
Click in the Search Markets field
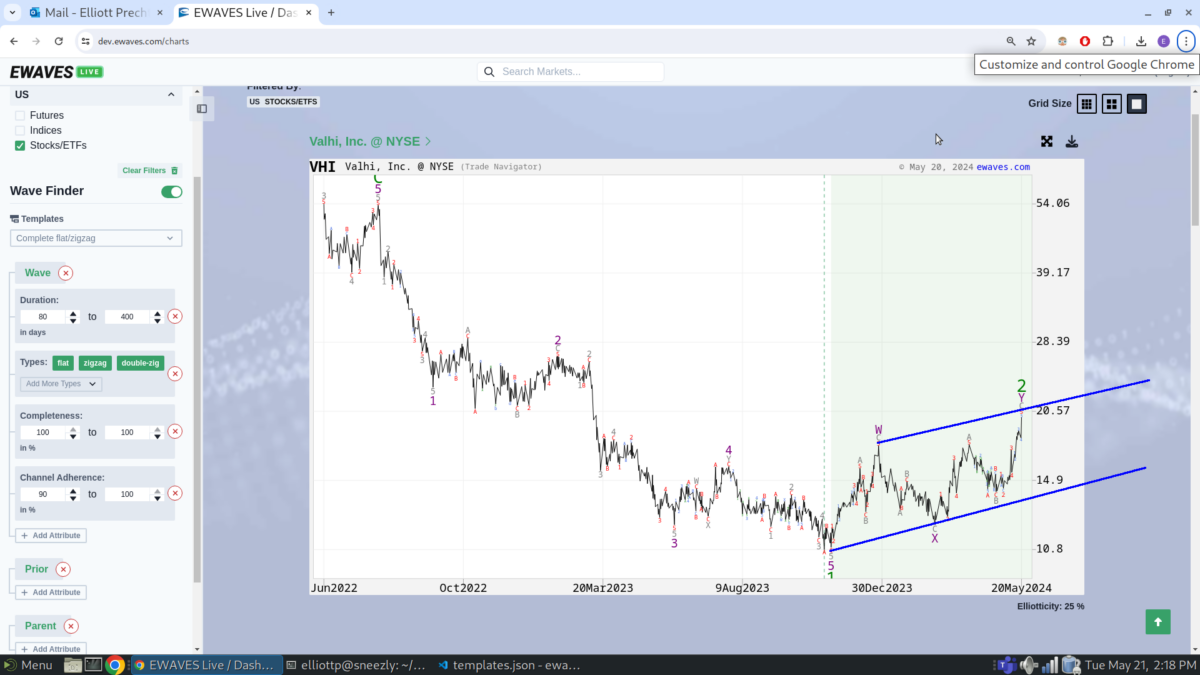click(580, 72)
